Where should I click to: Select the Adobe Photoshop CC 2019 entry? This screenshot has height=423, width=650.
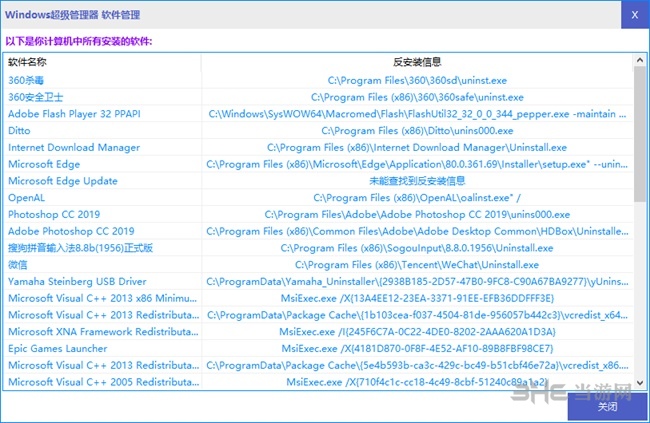point(71,231)
